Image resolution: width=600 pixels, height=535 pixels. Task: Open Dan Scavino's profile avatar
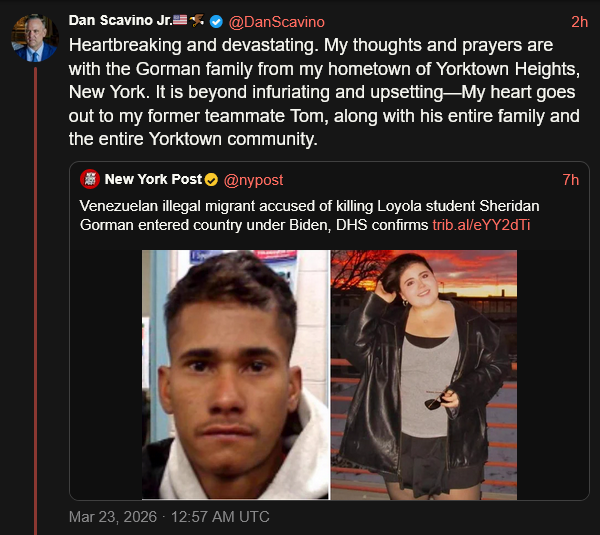click(34, 38)
